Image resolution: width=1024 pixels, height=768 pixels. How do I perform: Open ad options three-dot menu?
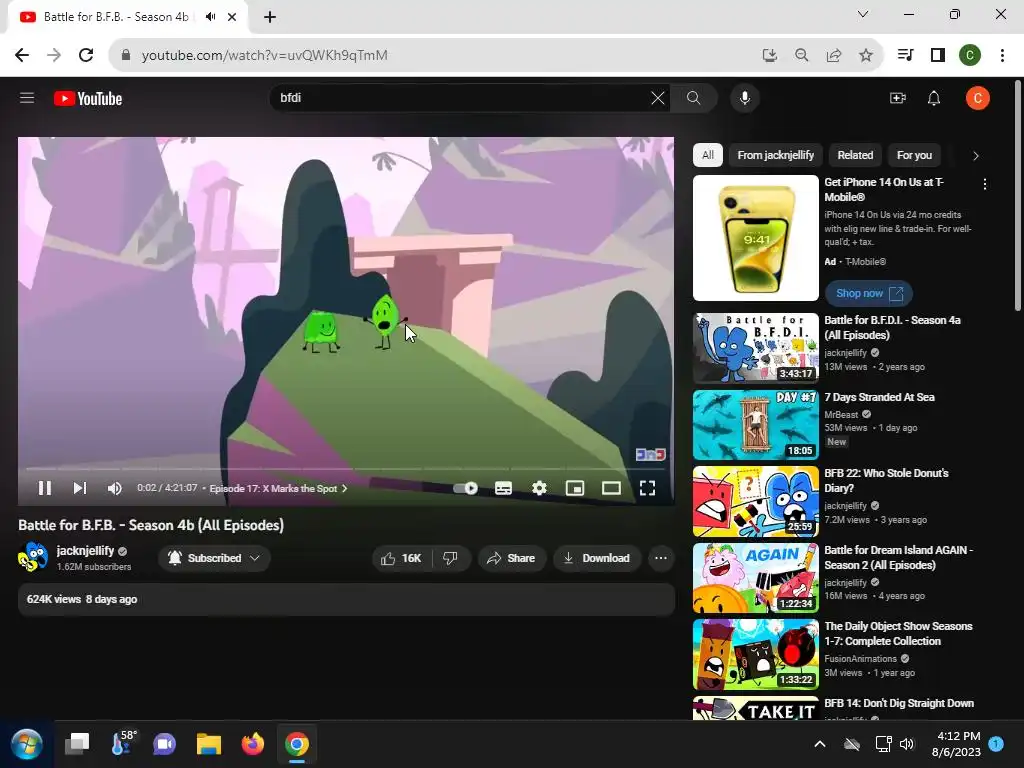point(985,184)
